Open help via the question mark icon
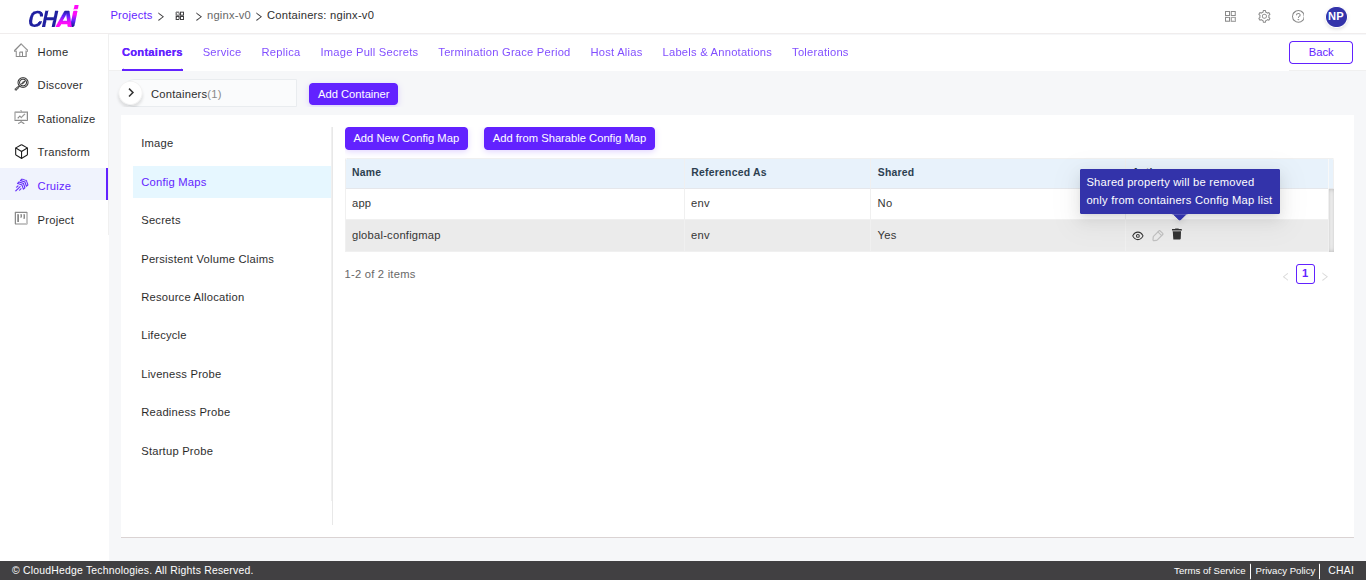The width and height of the screenshot is (1366, 580). click(x=1298, y=16)
